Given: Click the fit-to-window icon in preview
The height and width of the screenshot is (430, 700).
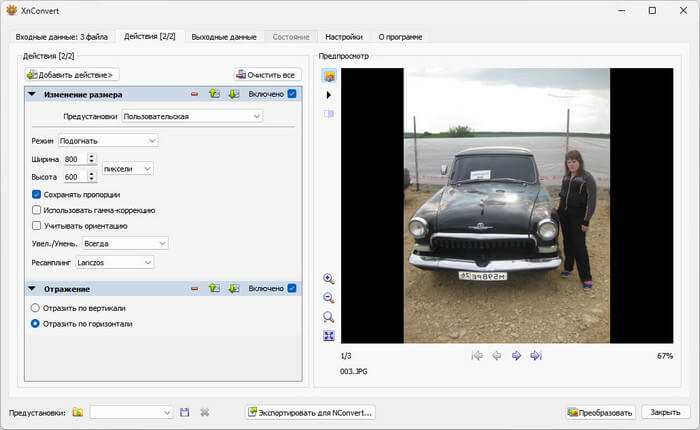Looking at the screenshot, I should point(329,336).
